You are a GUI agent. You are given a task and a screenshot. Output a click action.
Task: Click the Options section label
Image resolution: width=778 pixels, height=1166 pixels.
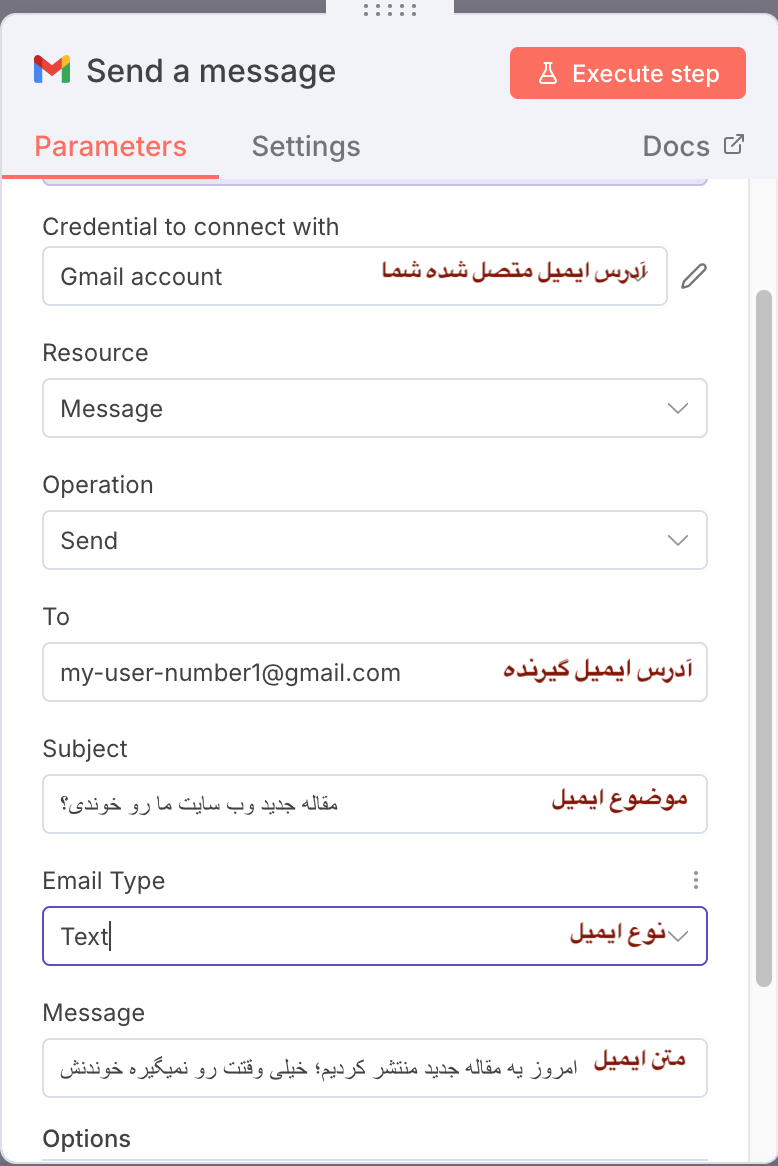pyautogui.click(x=87, y=1138)
